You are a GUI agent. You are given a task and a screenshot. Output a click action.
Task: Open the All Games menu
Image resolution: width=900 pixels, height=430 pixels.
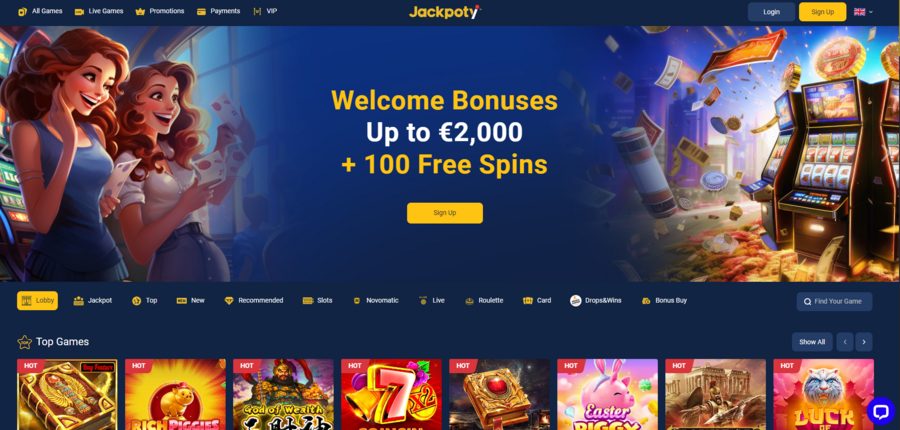(x=40, y=11)
